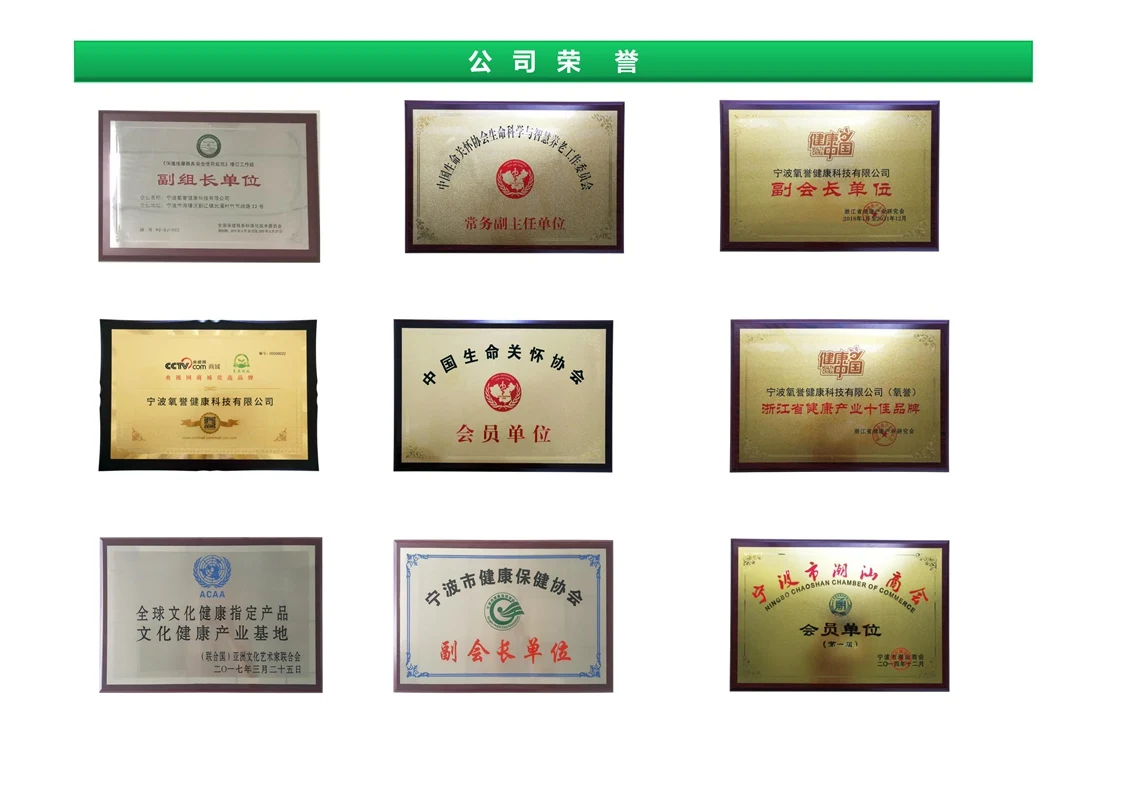Click the 健康中国 logo on 十佳品牌 plaque
1131x800 pixels.
pos(841,364)
